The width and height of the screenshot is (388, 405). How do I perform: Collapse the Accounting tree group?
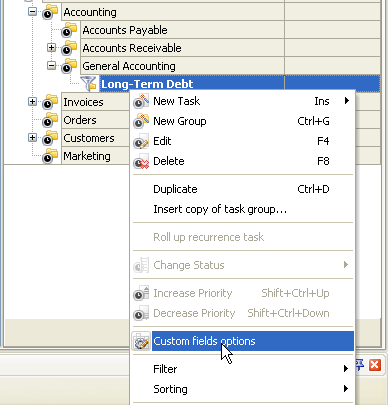(x=32, y=12)
